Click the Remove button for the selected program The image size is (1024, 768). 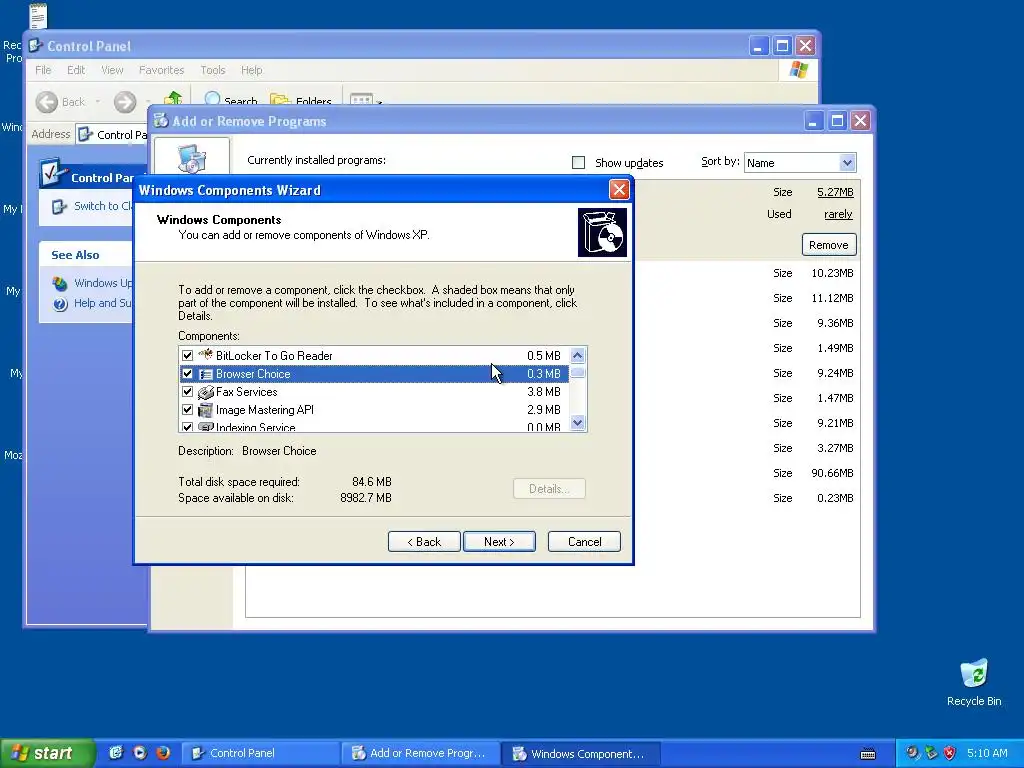(829, 245)
